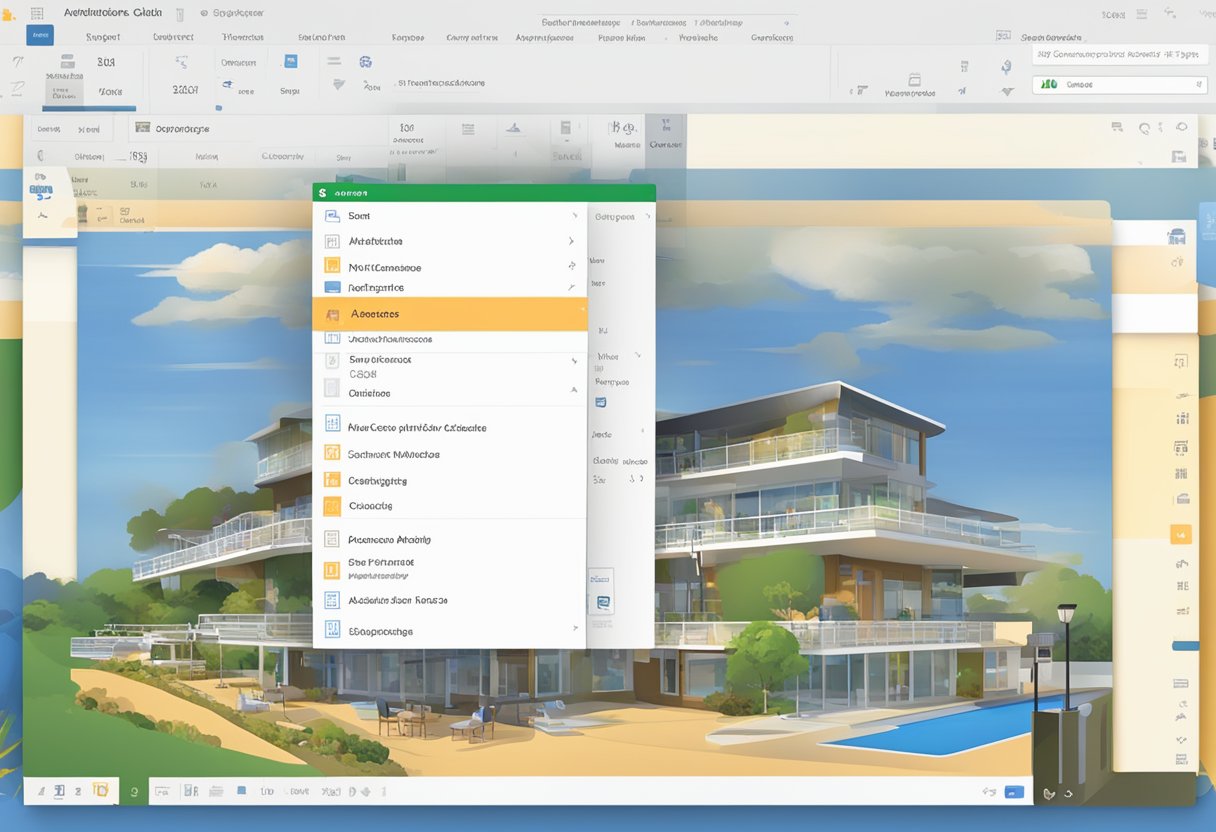
Task: Click the green 10 labeled box at top right
Action: click(1048, 85)
